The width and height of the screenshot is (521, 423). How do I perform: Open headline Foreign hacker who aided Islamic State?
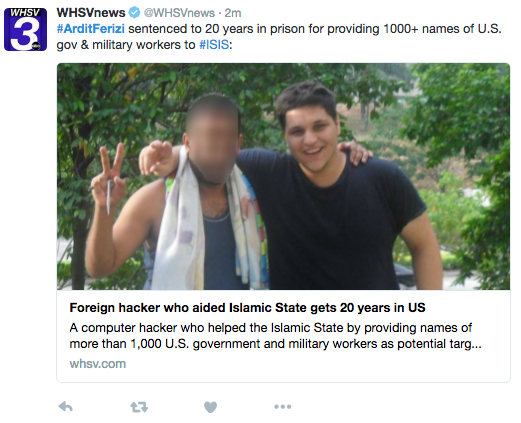(x=247, y=307)
